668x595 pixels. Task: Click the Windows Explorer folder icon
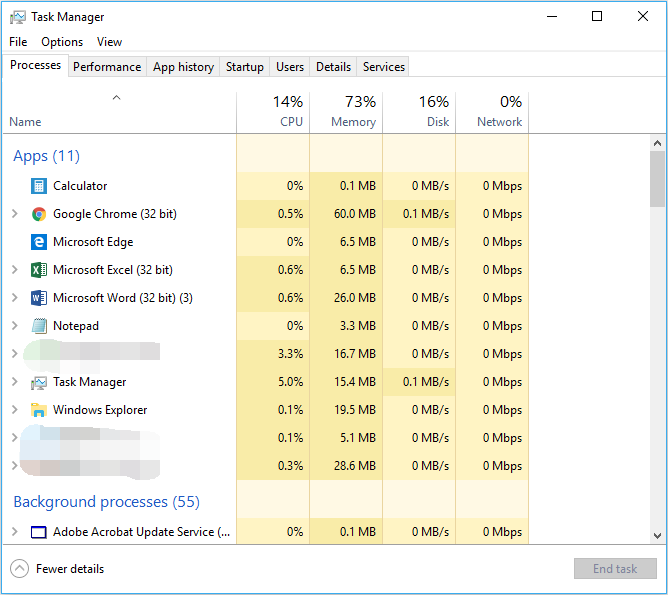39,410
